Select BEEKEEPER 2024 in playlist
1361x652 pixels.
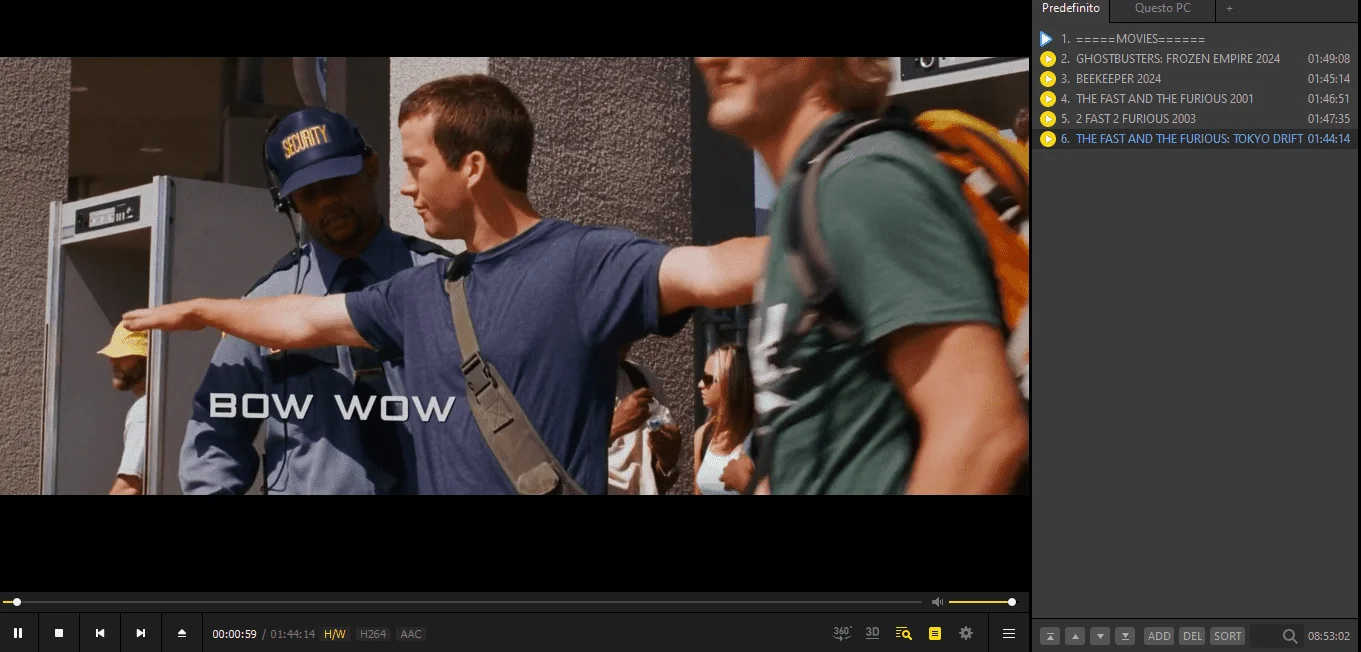[1195, 79]
